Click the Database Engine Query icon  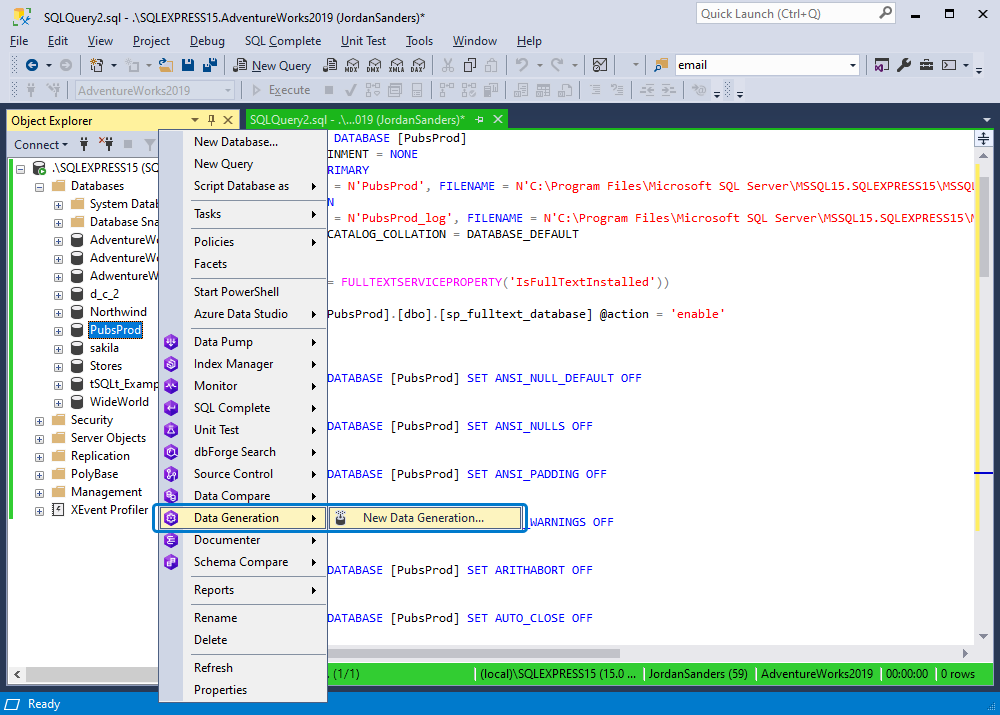point(330,65)
